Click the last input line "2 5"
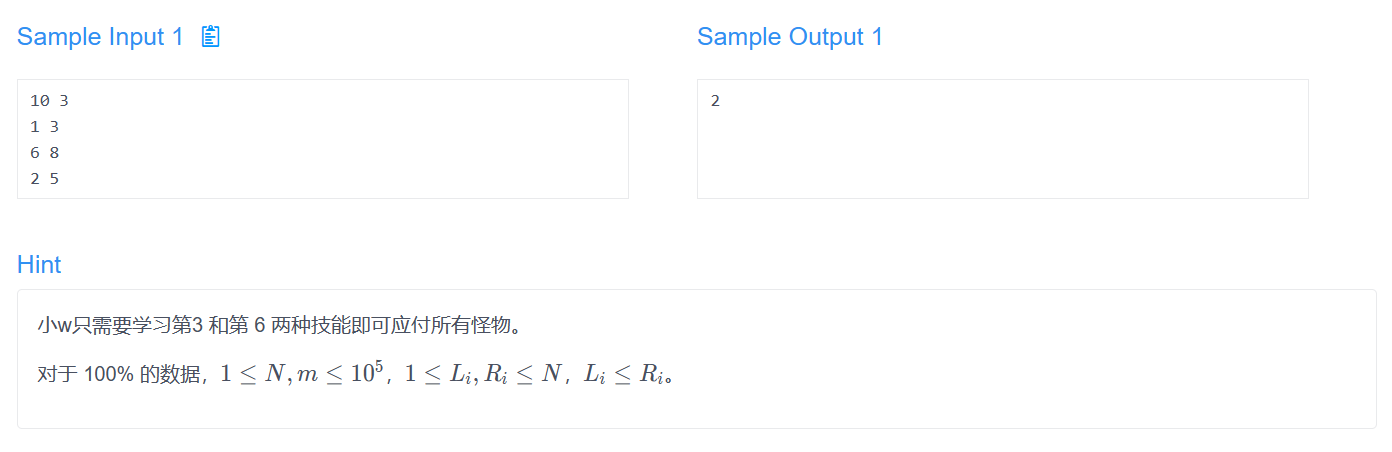Viewport: 1392px width, 452px height. [x=45, y=179]
